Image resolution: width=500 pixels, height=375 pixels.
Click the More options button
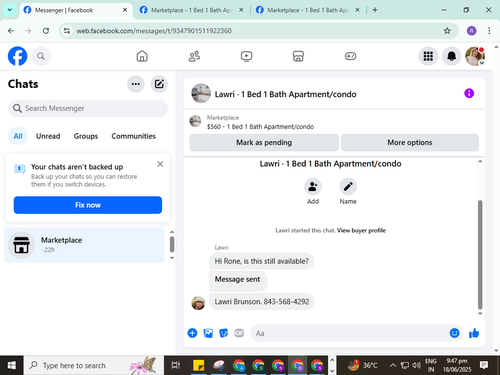point(410,143)
